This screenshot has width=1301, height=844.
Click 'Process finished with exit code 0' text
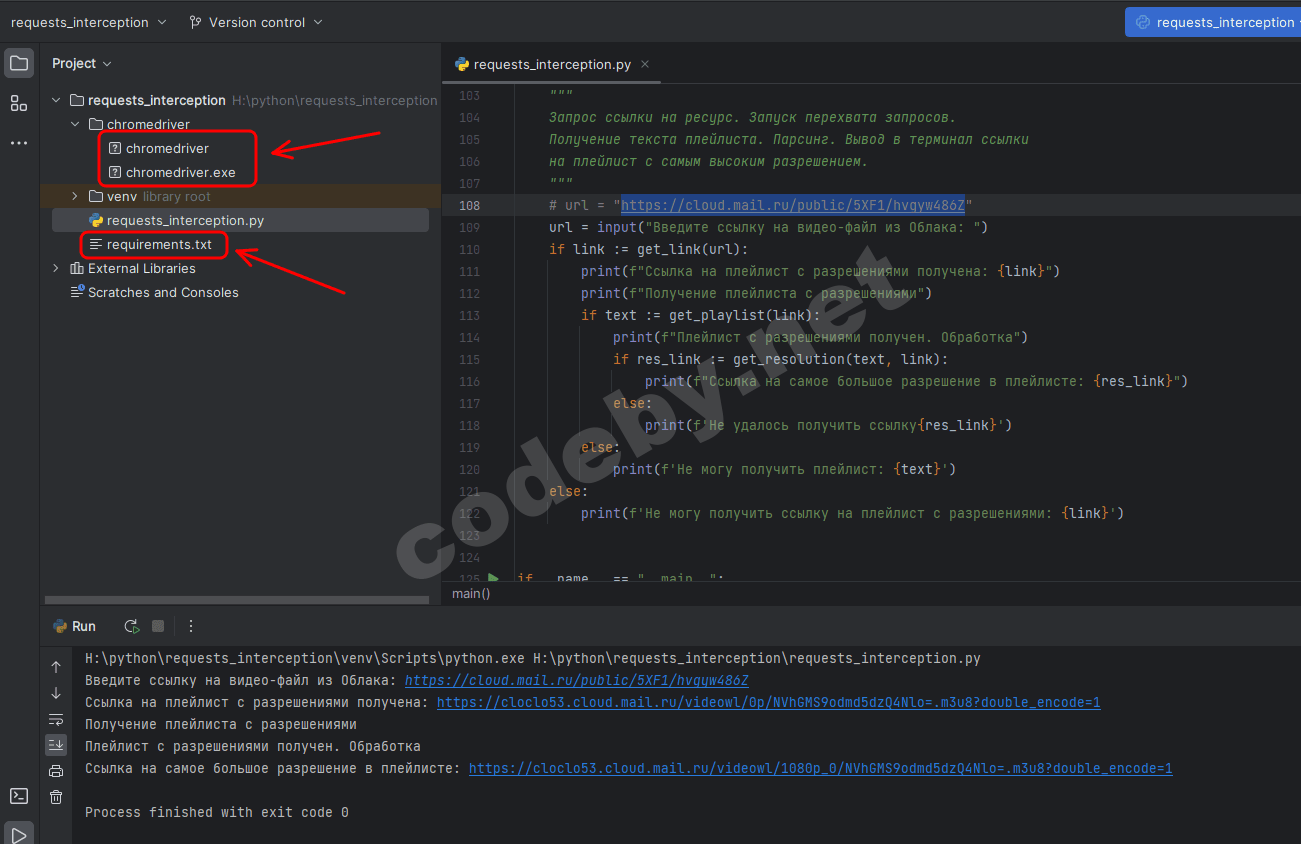(x=217, y=812)
